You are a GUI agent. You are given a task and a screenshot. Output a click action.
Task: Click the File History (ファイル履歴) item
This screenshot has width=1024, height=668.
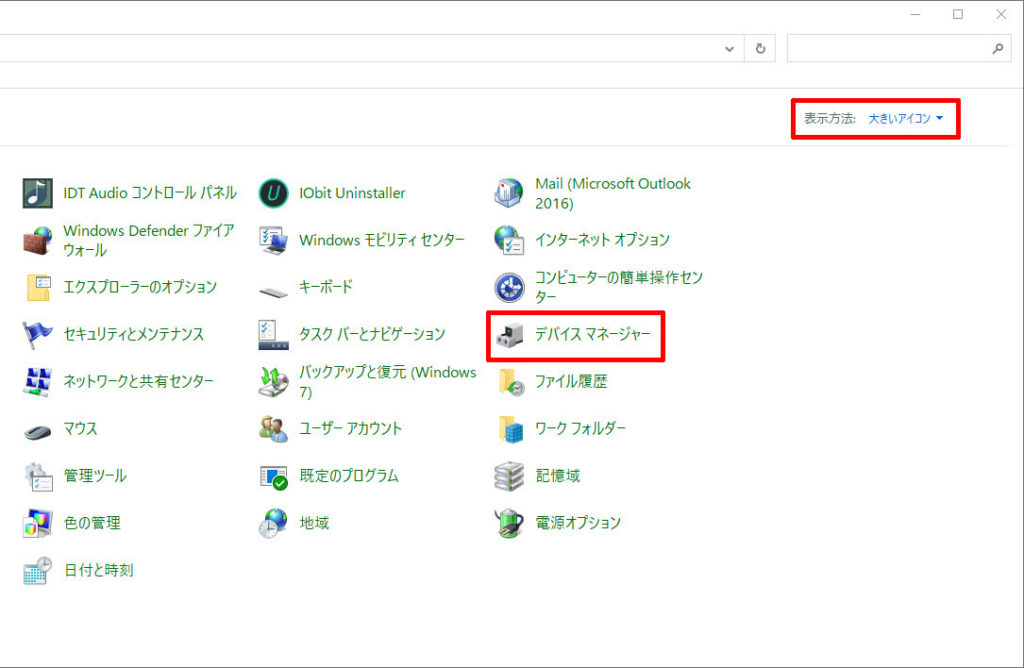click(x=570, y=381)
